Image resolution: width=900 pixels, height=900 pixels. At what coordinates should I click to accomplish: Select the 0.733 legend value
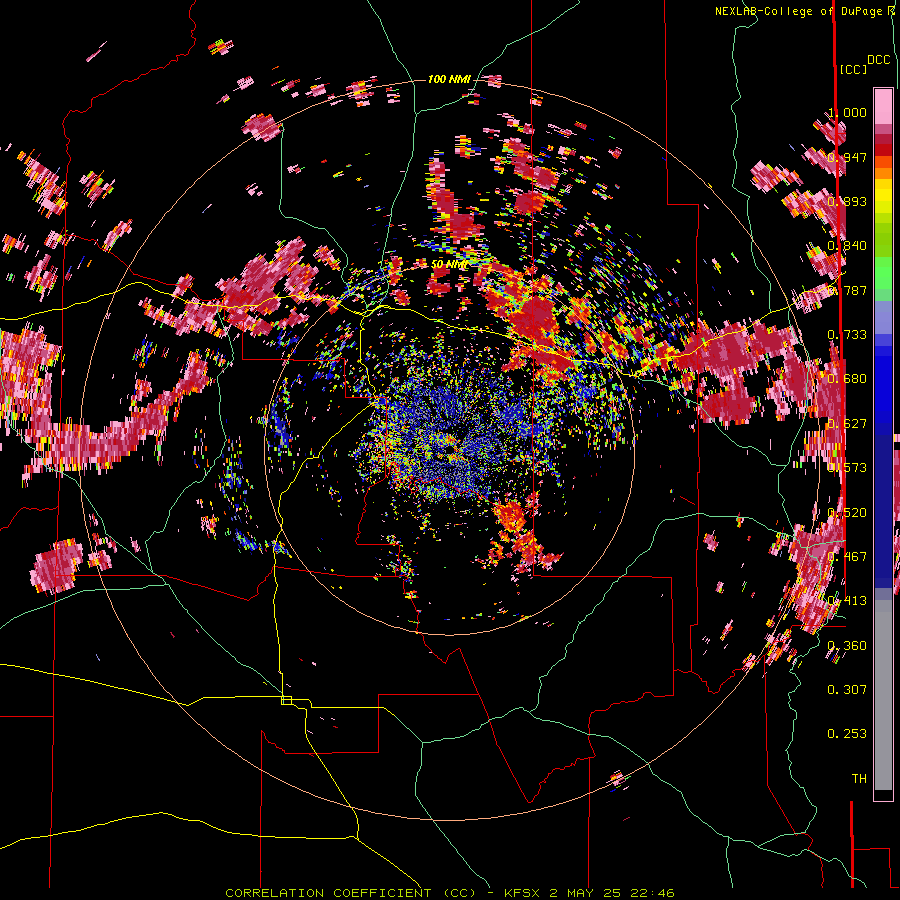click(x=847, y=335)
